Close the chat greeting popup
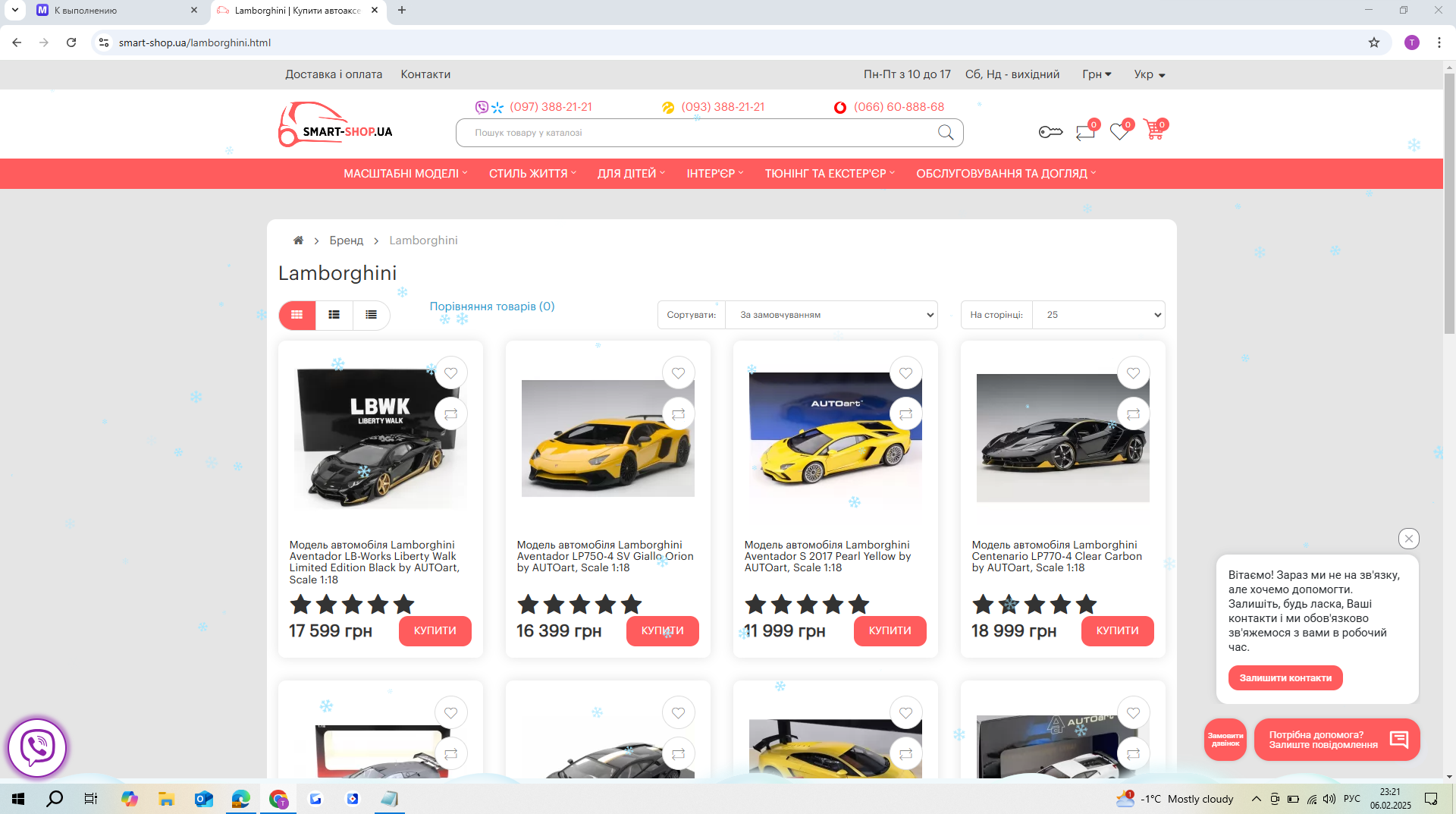The image size is (1456, 814). (1409, 539)
